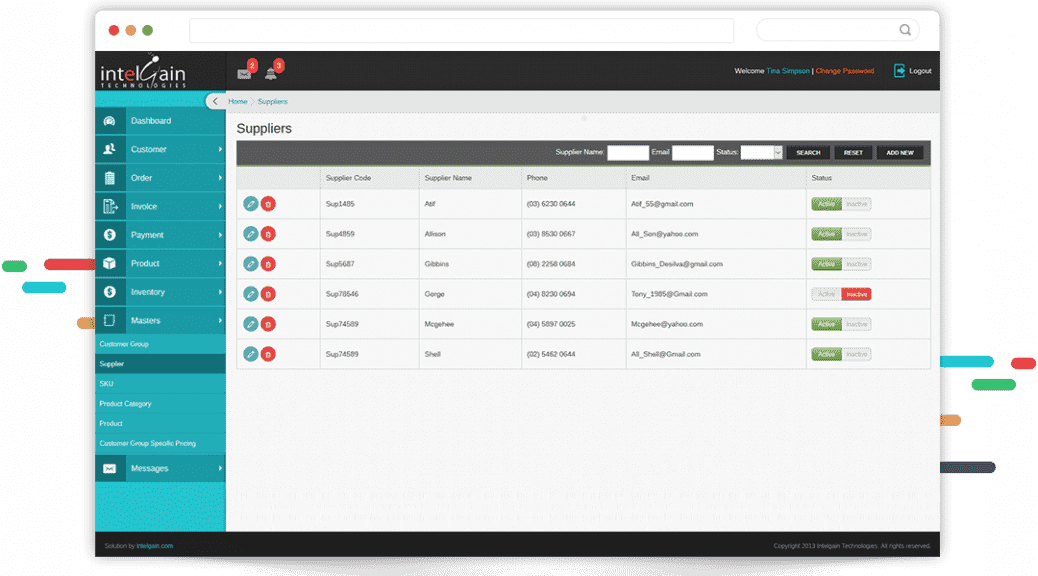Expand the Product menu arrow
This screenshot has width=1038, height=576.
220,264
